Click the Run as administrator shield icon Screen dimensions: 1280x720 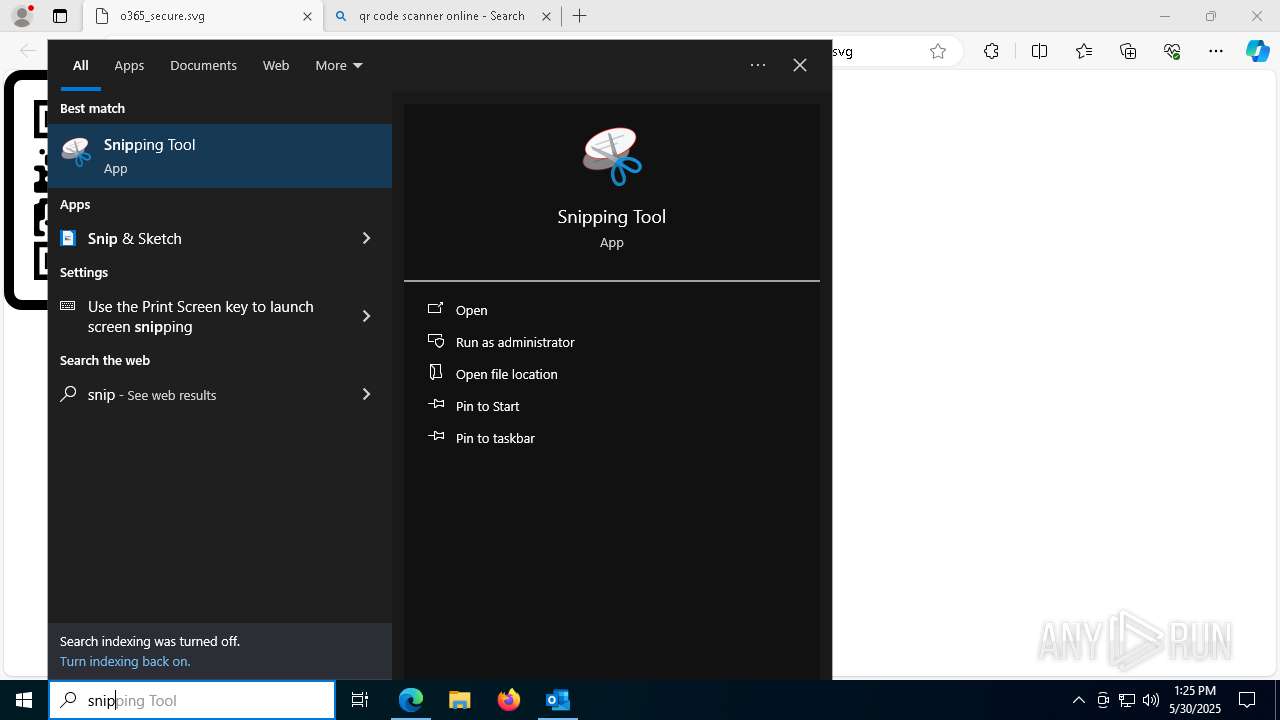point(436,341)
